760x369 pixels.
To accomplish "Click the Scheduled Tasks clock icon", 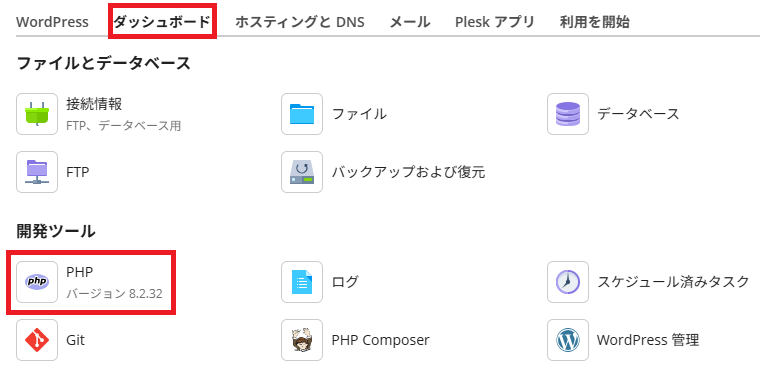I will [x=568, y=282].
